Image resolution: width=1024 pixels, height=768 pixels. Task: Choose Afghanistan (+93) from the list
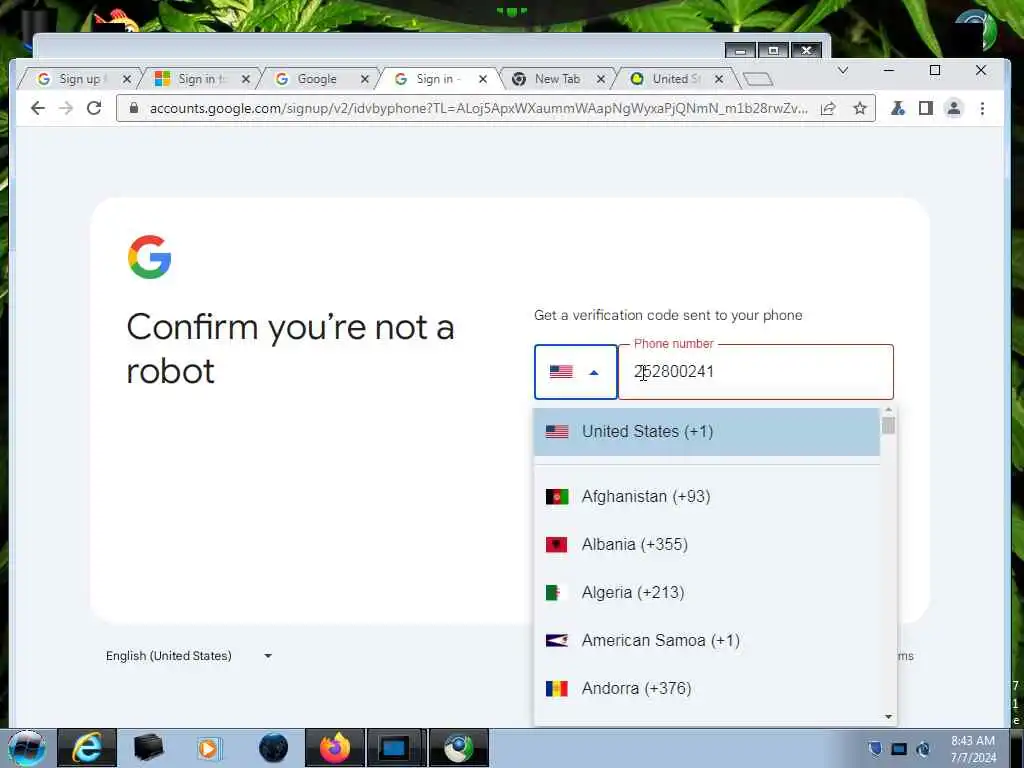pos(707,497)
